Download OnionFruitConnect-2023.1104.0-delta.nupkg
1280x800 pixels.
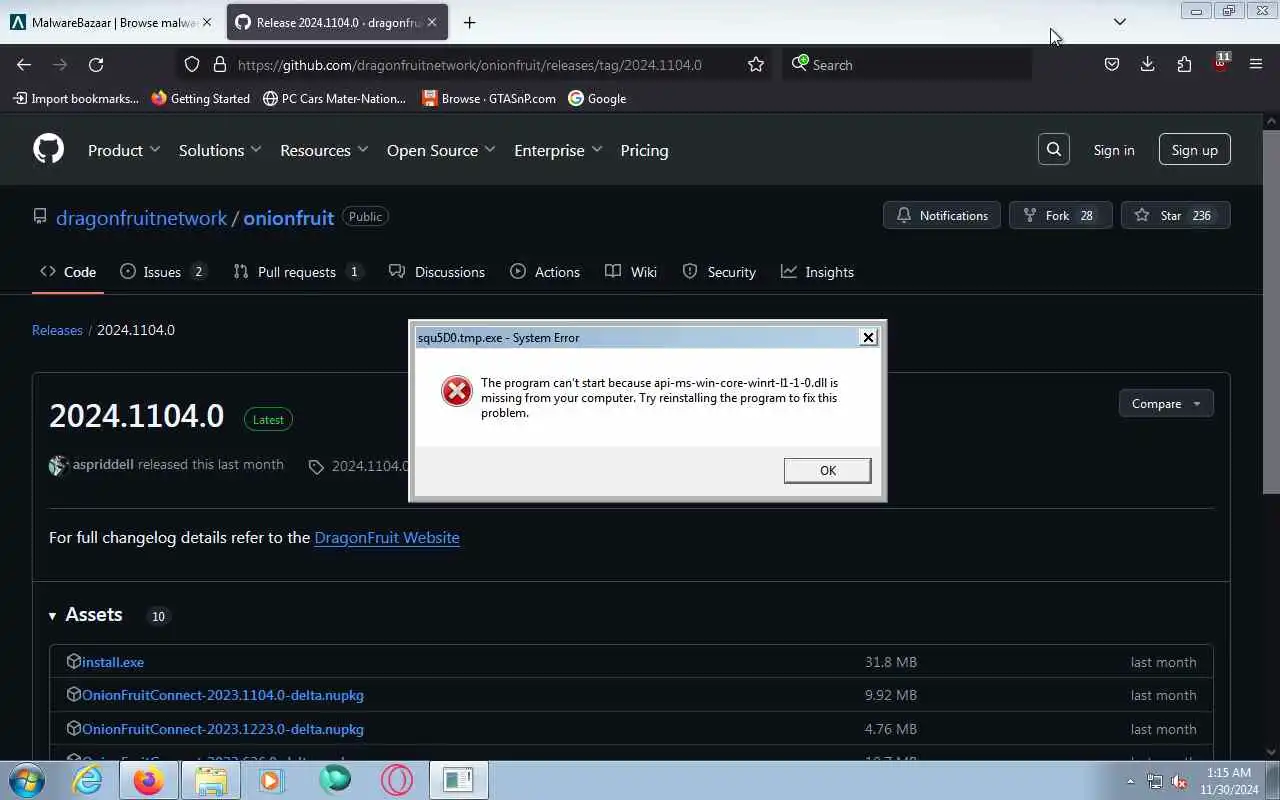click(x=222, y=695)
